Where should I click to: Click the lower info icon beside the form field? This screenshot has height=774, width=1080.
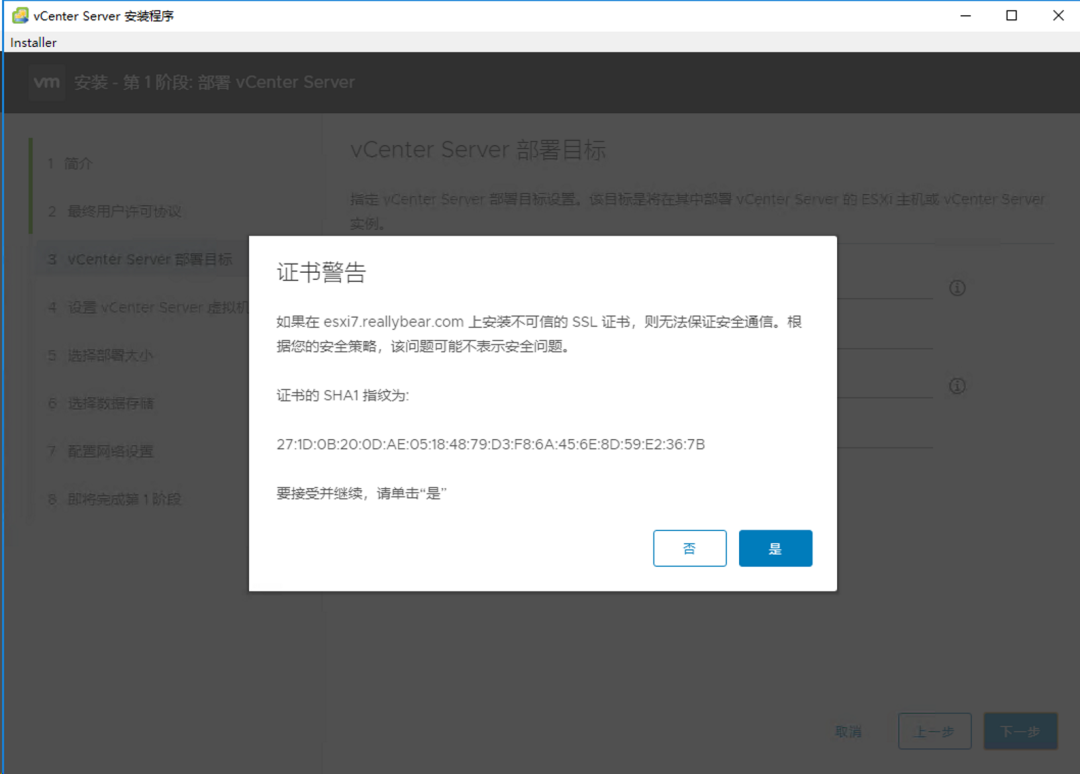pos(957,386)
